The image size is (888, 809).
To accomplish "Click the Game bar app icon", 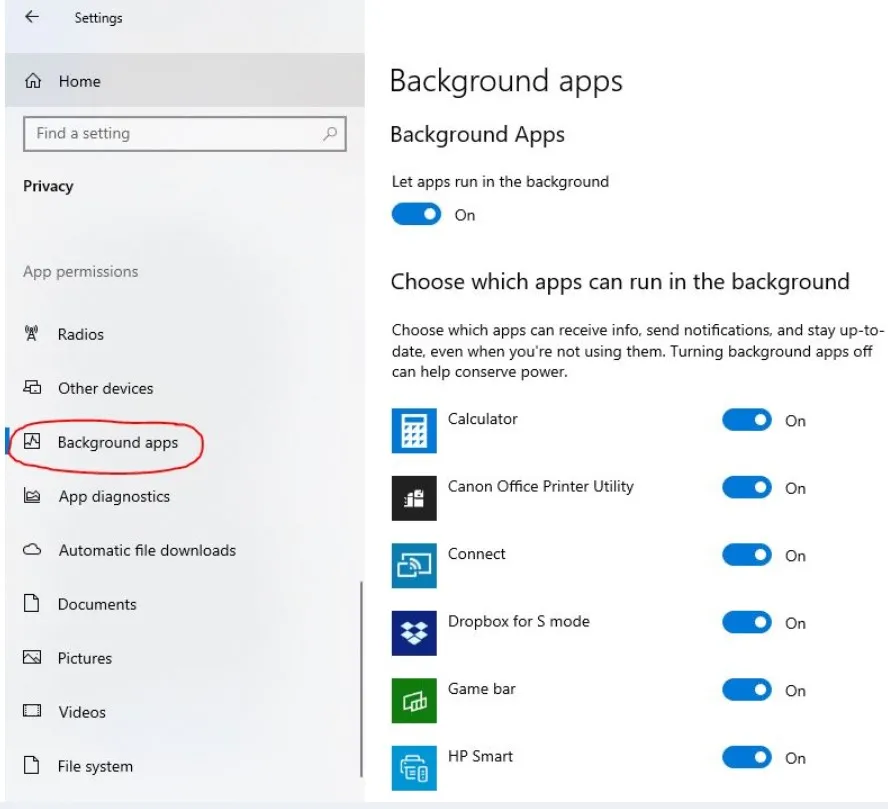I will (413, 701).
